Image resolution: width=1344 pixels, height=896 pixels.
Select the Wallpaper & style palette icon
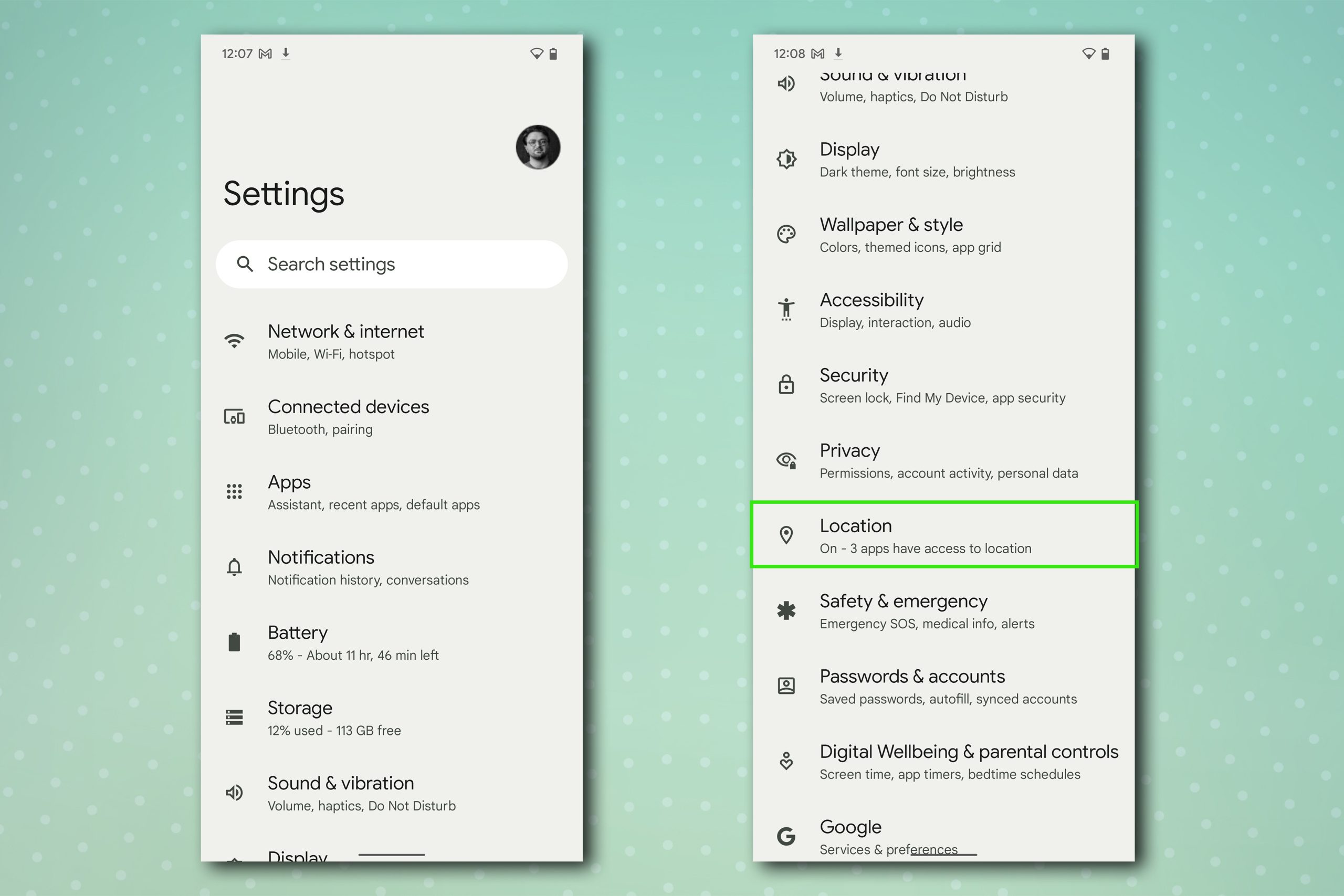tap(786, 234)
